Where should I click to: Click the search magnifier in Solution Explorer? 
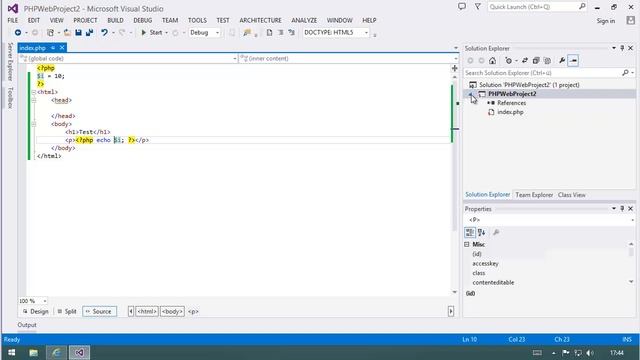click(x=625, y=73)
